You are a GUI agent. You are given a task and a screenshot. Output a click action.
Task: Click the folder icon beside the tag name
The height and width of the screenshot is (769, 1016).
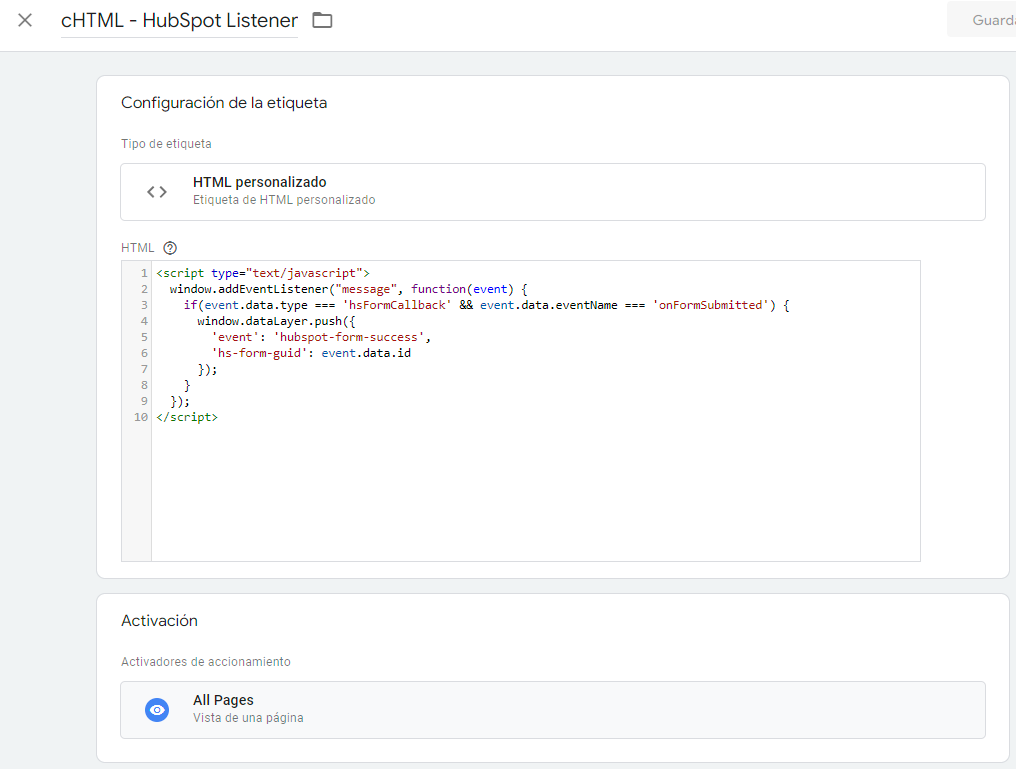pos(322,20)
